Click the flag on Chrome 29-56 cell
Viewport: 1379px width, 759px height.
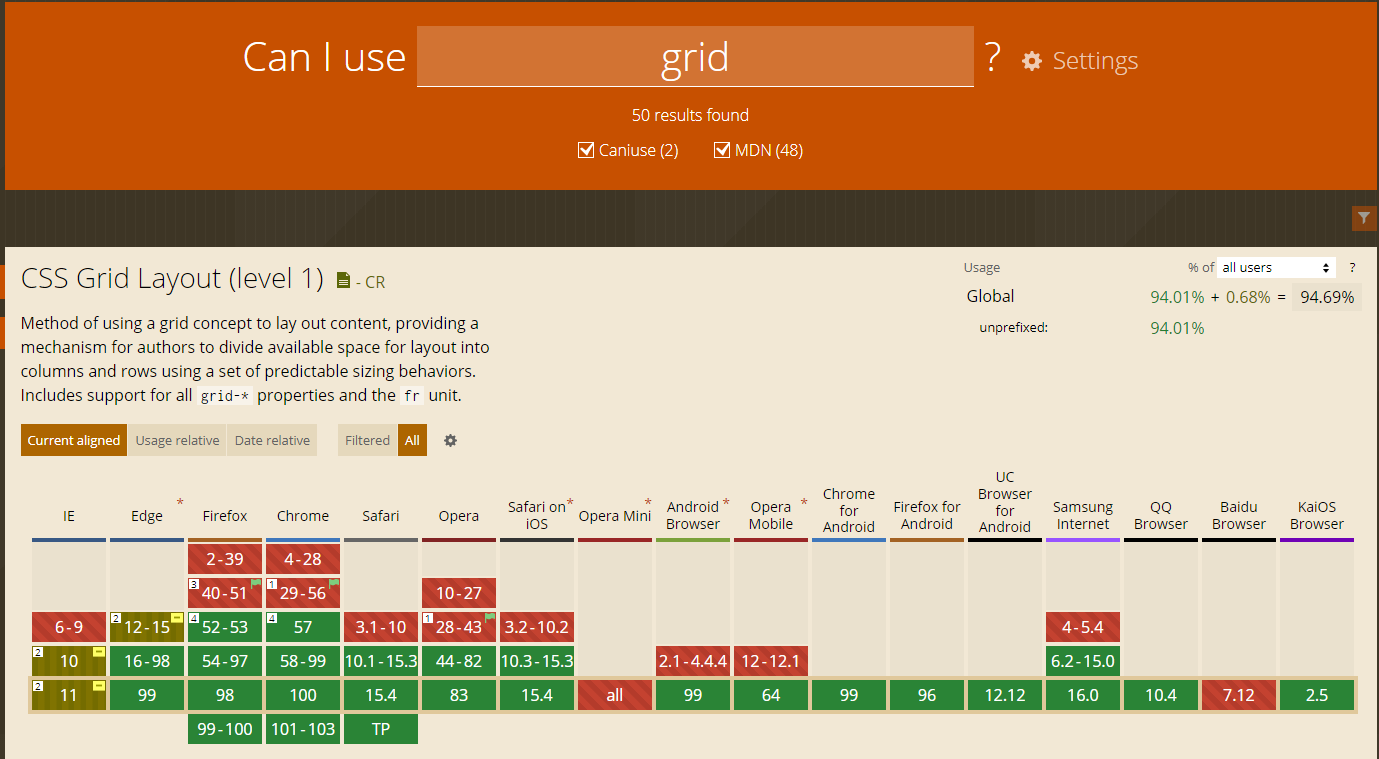pyautogui.click(x=334, y=582)
